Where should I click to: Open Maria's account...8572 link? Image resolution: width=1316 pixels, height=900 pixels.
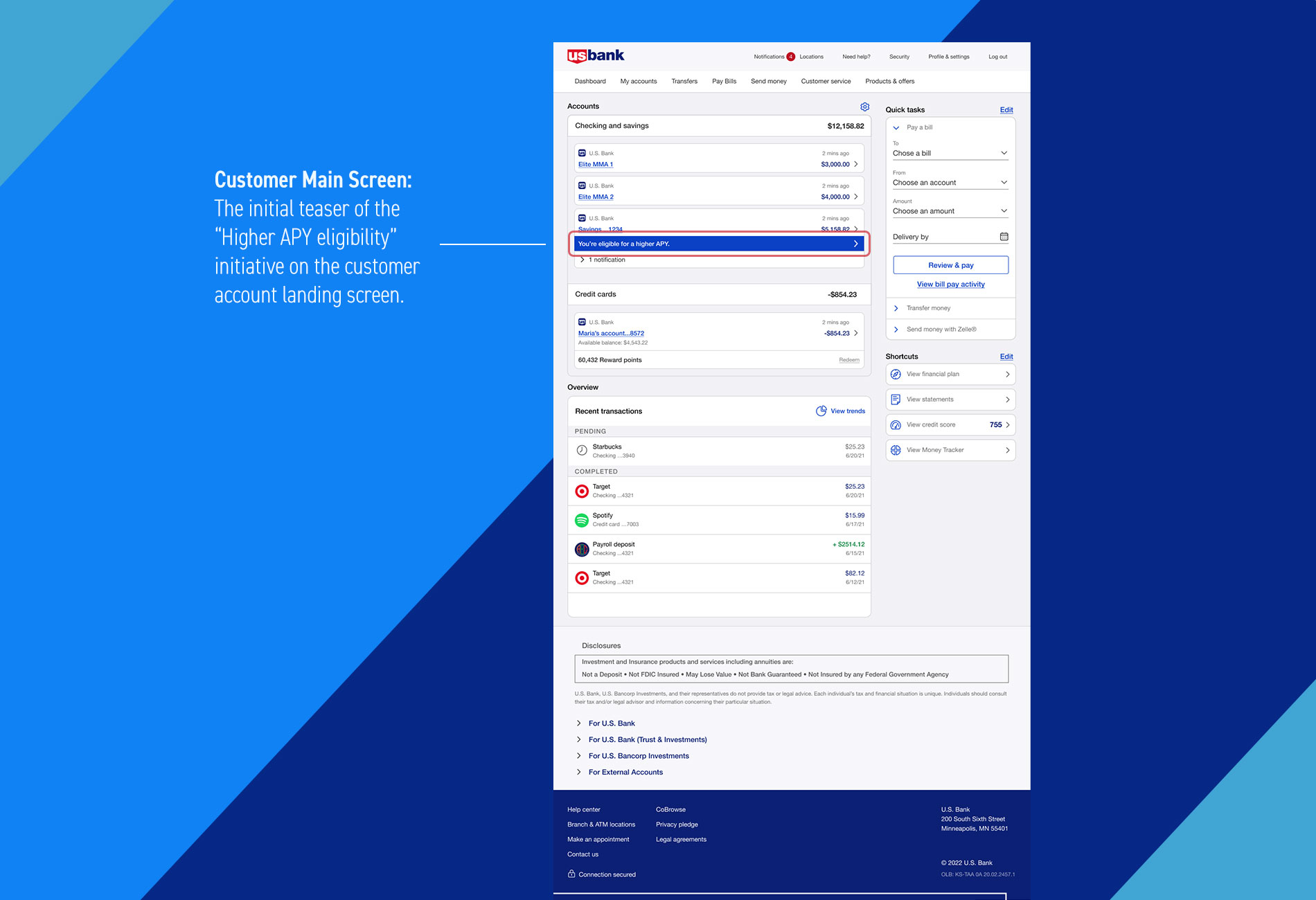point(611,334)
